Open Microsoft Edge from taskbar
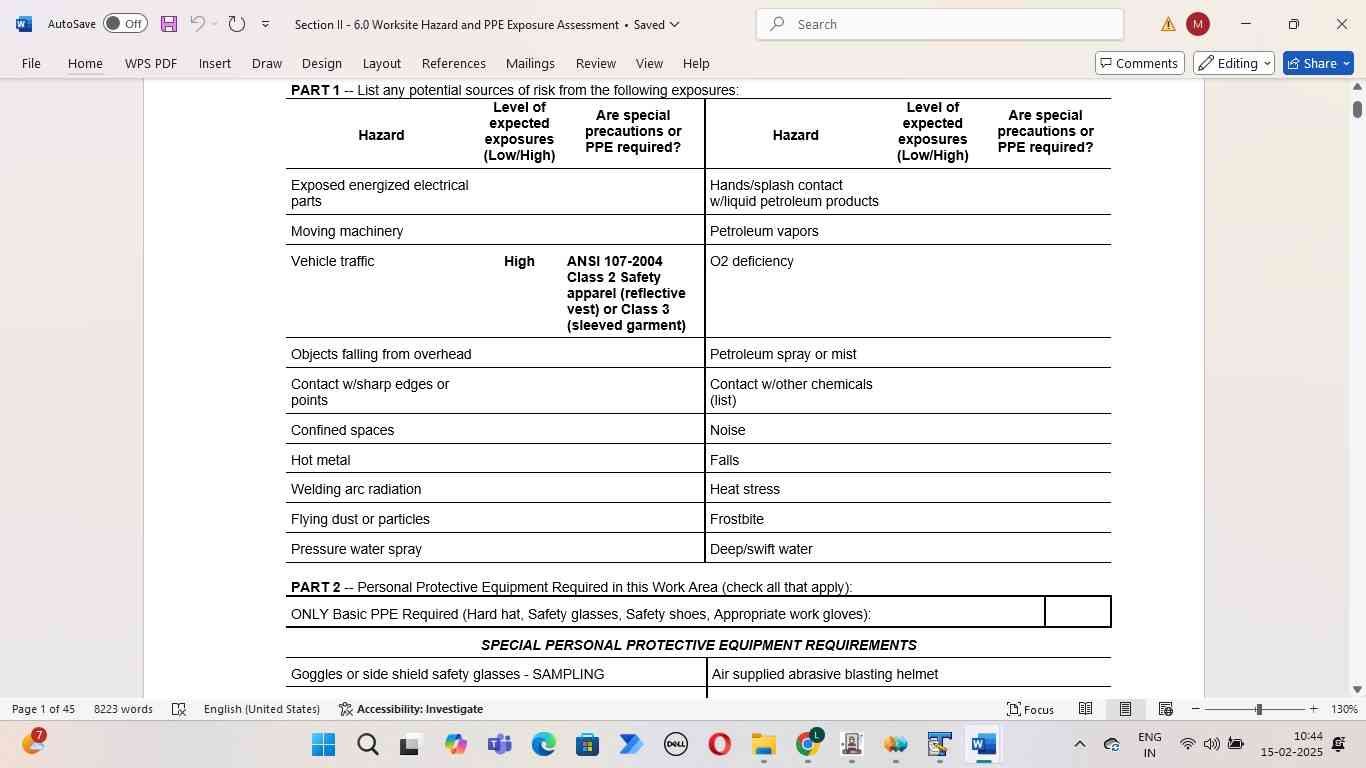The width and height of the screenshot is (1366, 768). pos(543,745)
